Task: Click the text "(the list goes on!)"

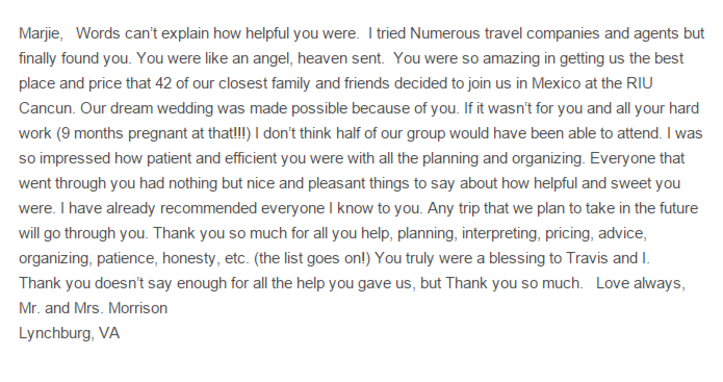Action: 312,258
